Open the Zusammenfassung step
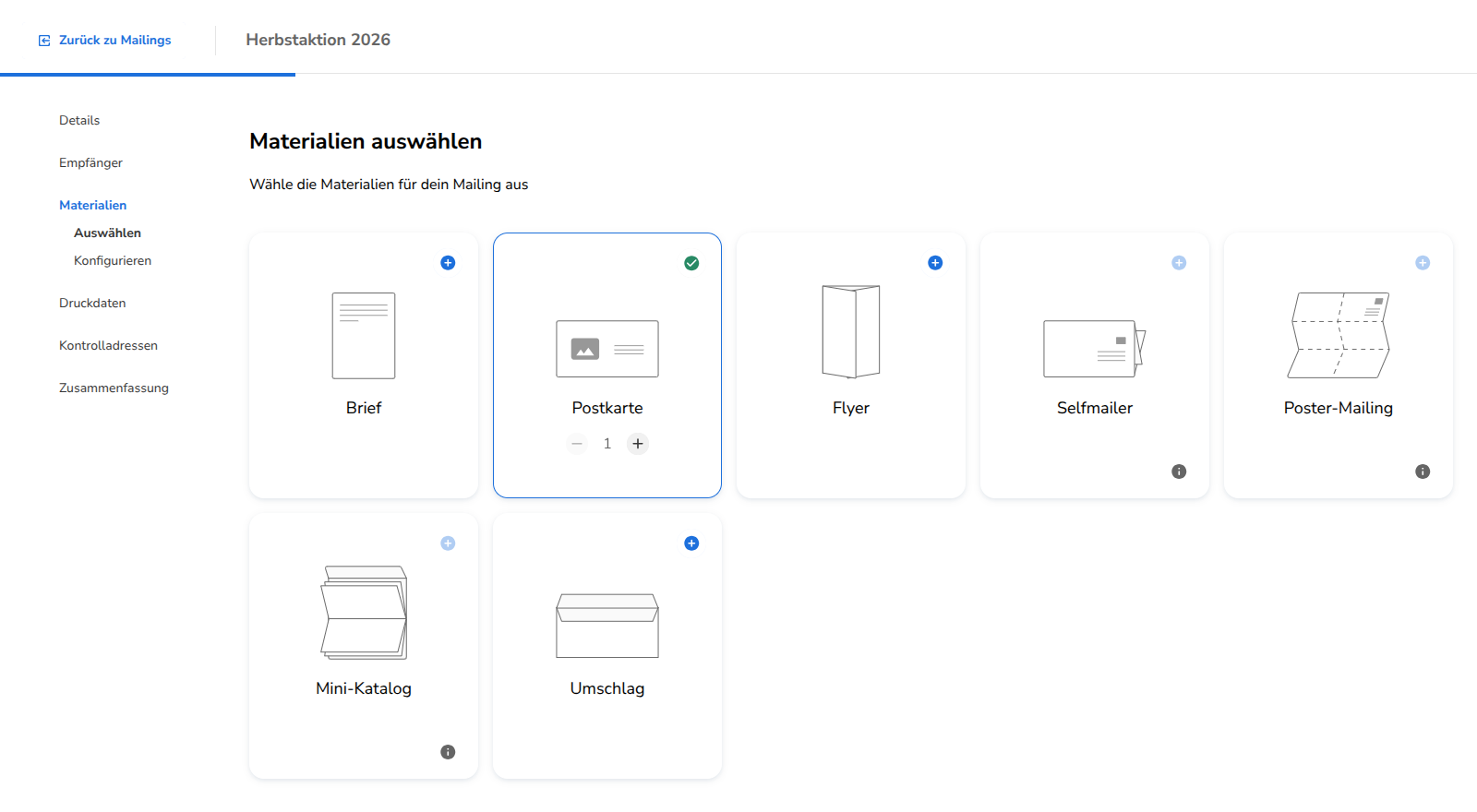The width and height of the screenshot is (1477, 812). point(114,388)
